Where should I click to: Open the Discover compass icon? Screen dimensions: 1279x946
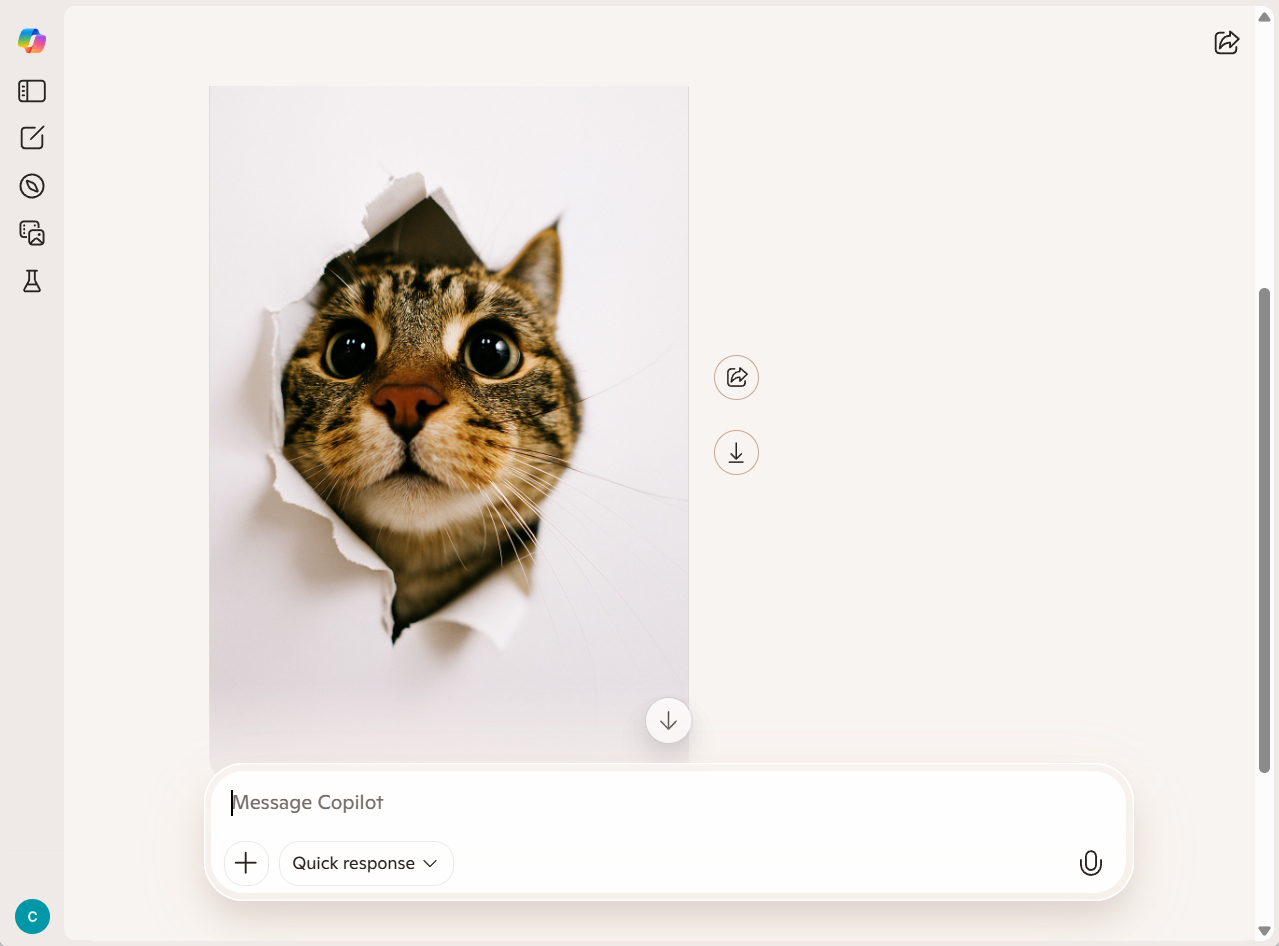[x=32, y=186]
